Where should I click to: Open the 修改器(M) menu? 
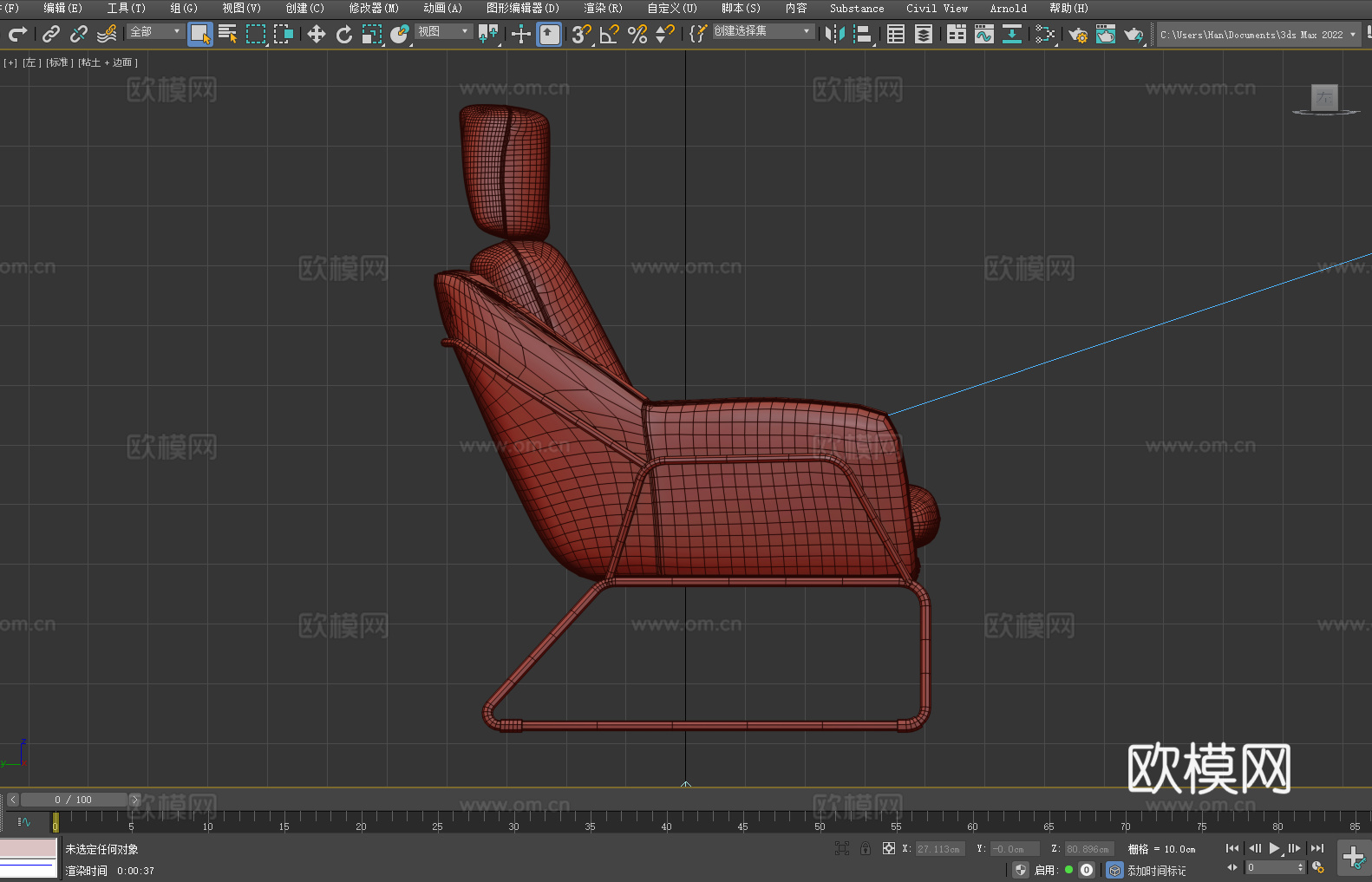[374, 8]
